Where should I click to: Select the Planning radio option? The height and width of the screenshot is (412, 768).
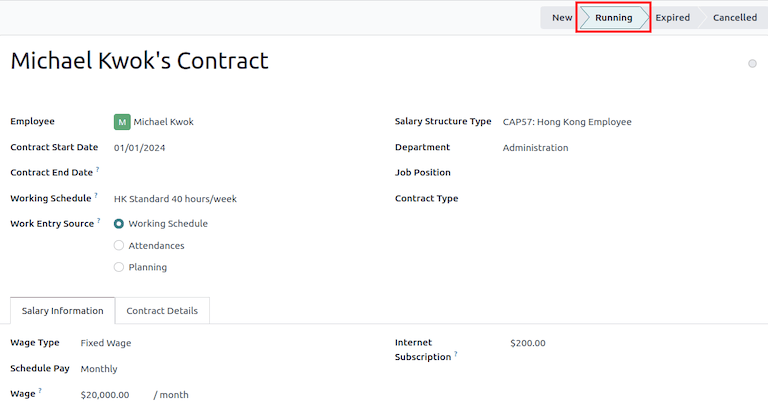[x=119, y=267]
